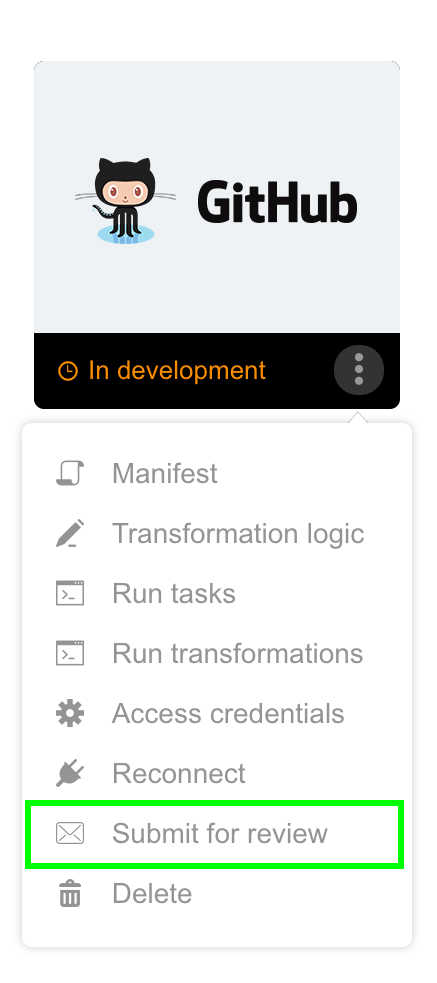The image size is (437, 983).
Task: Click the terminal icon next to Run tasks
Action: click(x=70, y=593)
